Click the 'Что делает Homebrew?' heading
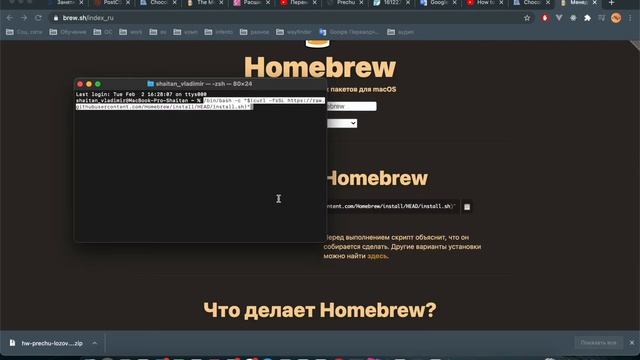Viewport: 640px width, 360px height. coord(320,310)
